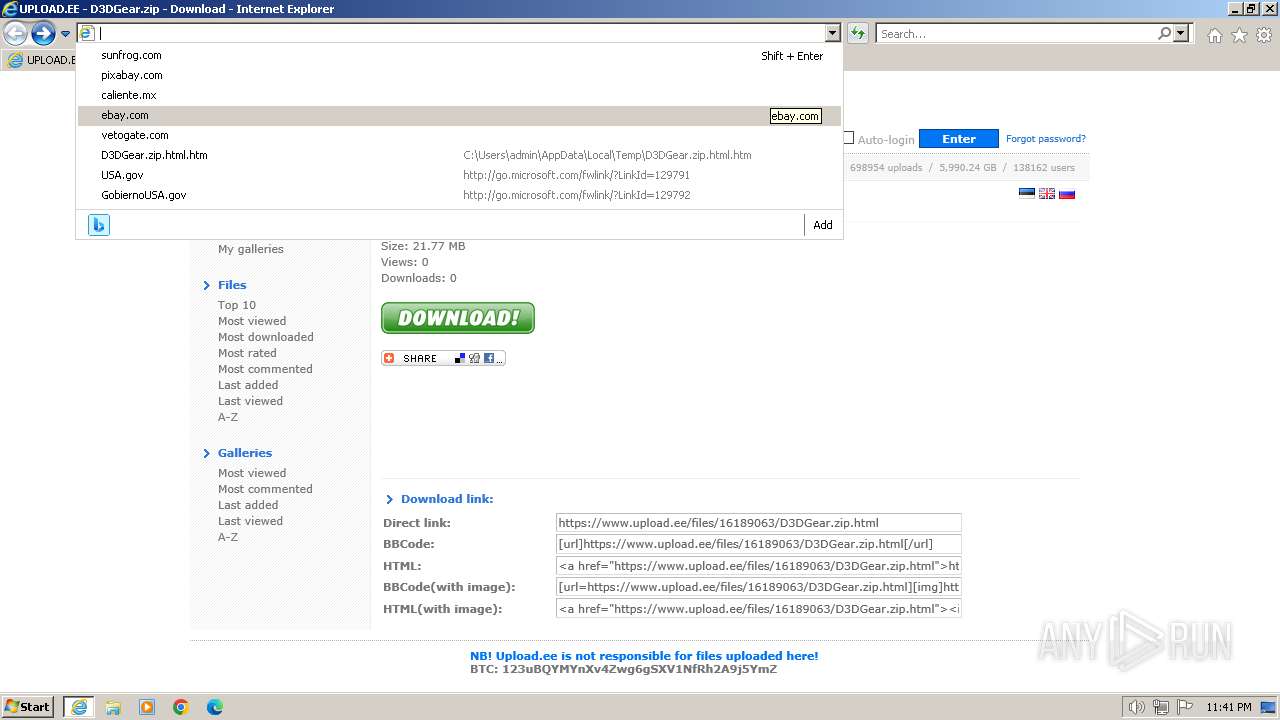This screenshot has height=720, width=1280.
Task: Open the recent pages dropdown arrow
Action: 65,34
